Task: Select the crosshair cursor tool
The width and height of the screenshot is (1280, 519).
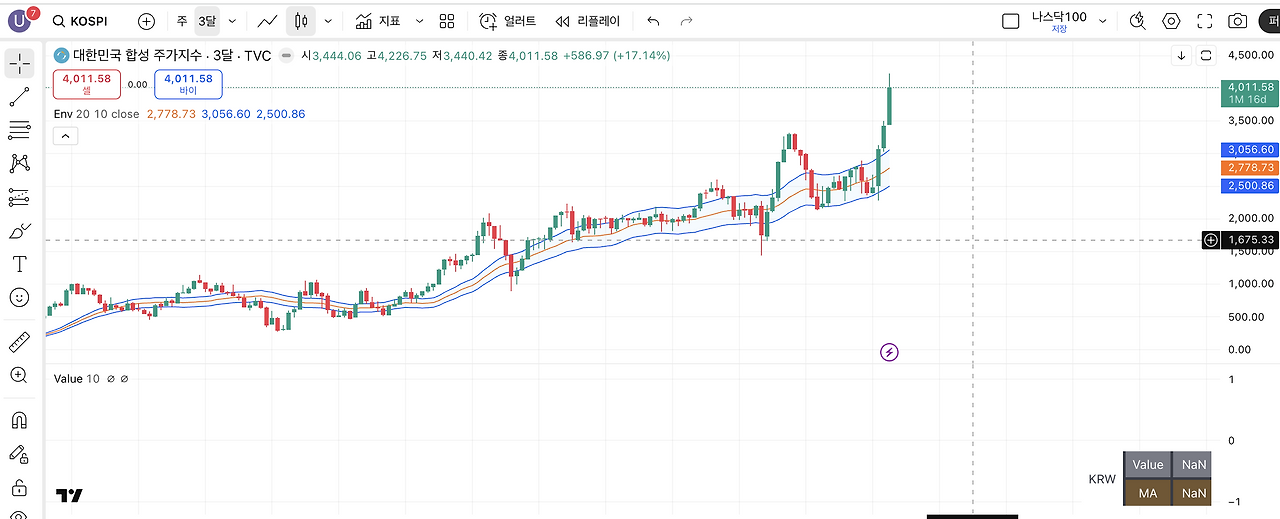Action: coord(19,64)
